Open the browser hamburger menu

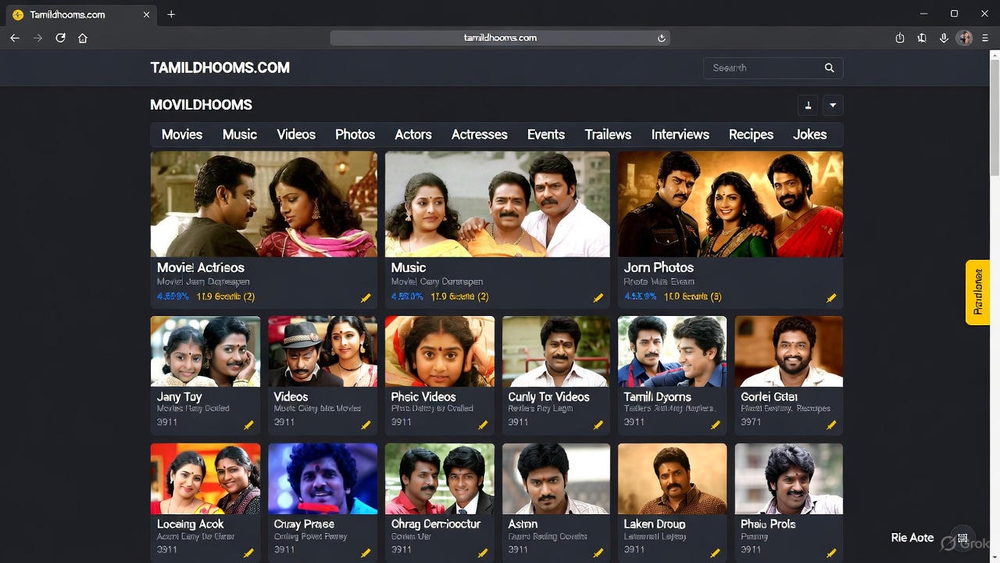click(x=985, y=38)
